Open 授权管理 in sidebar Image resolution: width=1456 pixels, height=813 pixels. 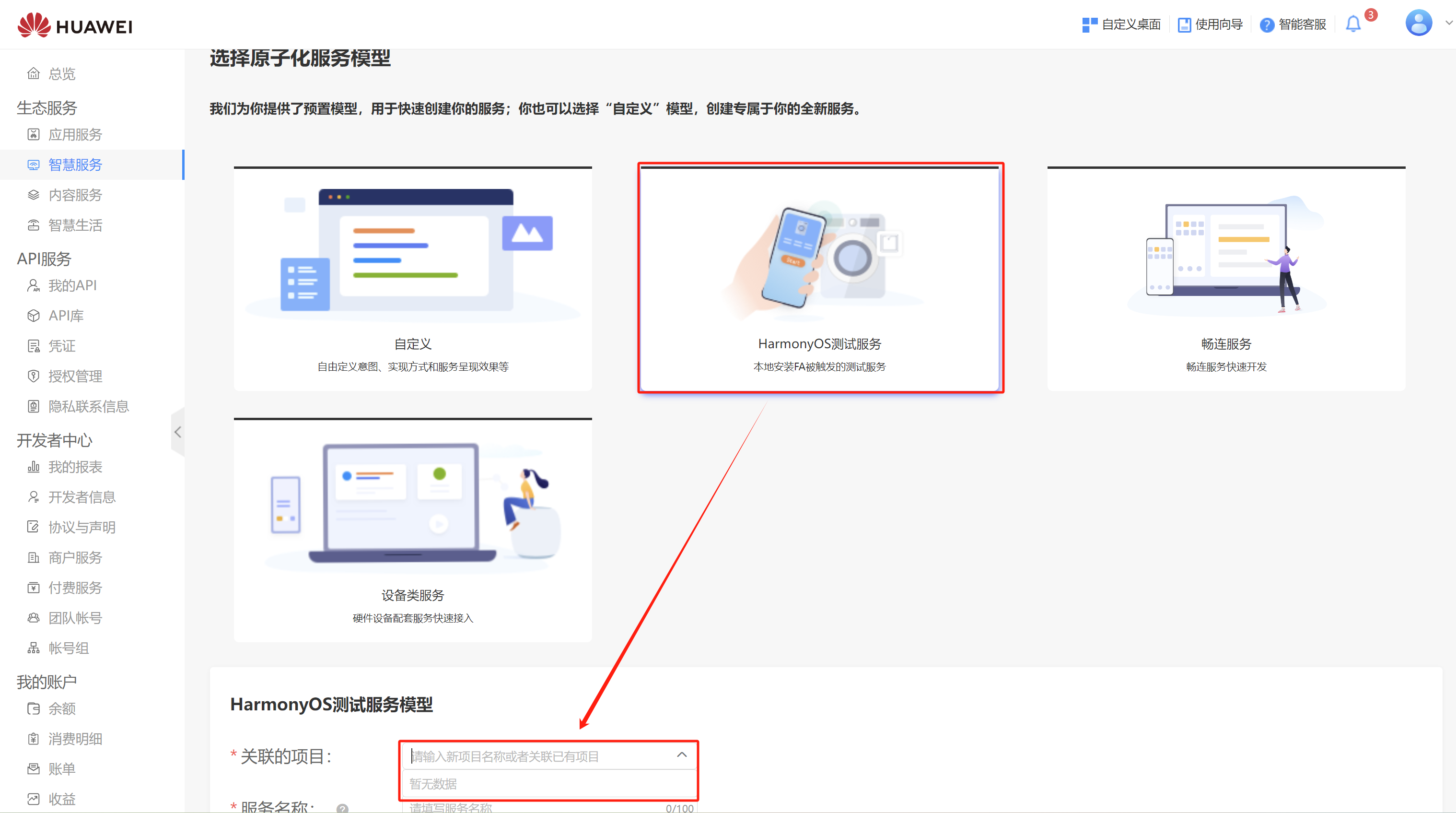75,376
